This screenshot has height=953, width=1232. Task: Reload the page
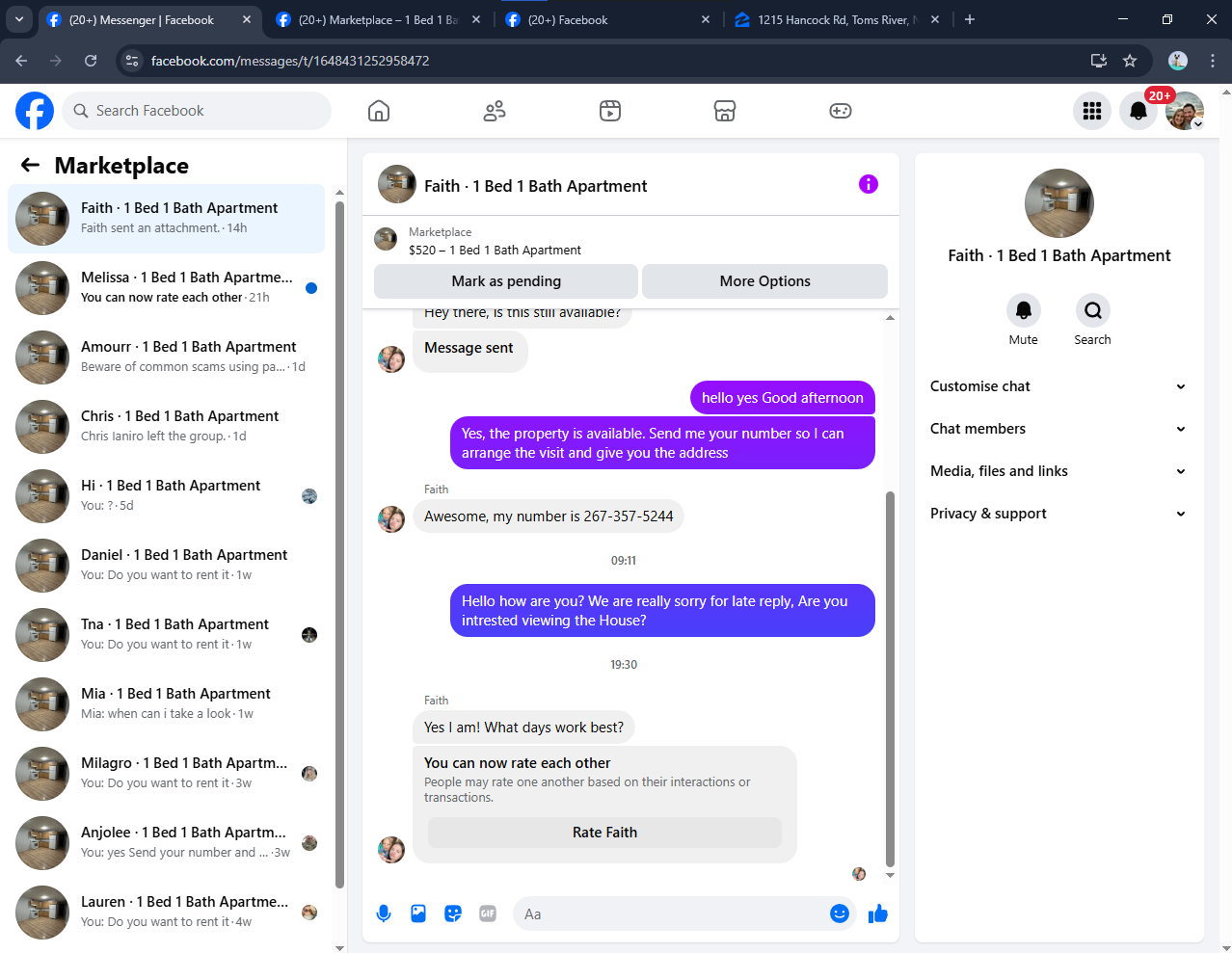[91, 61]
